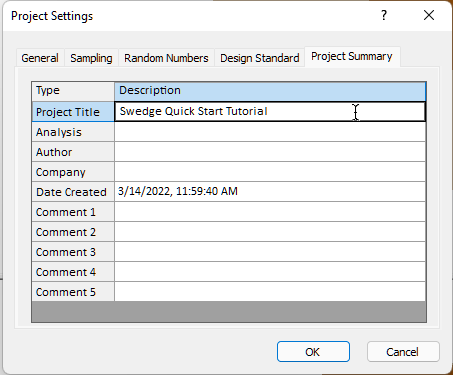Open the Sampling tab
453x375 pixels.
tap(91, 58)
